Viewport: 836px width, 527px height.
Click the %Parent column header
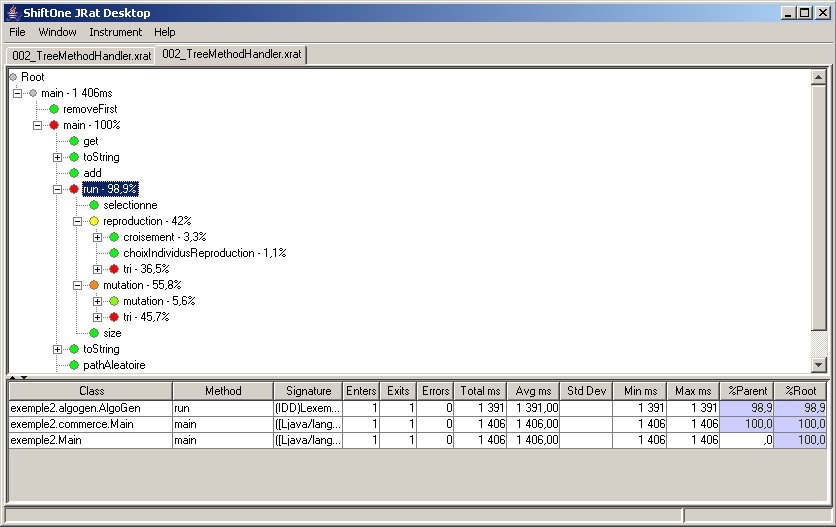tap(745, 391)
